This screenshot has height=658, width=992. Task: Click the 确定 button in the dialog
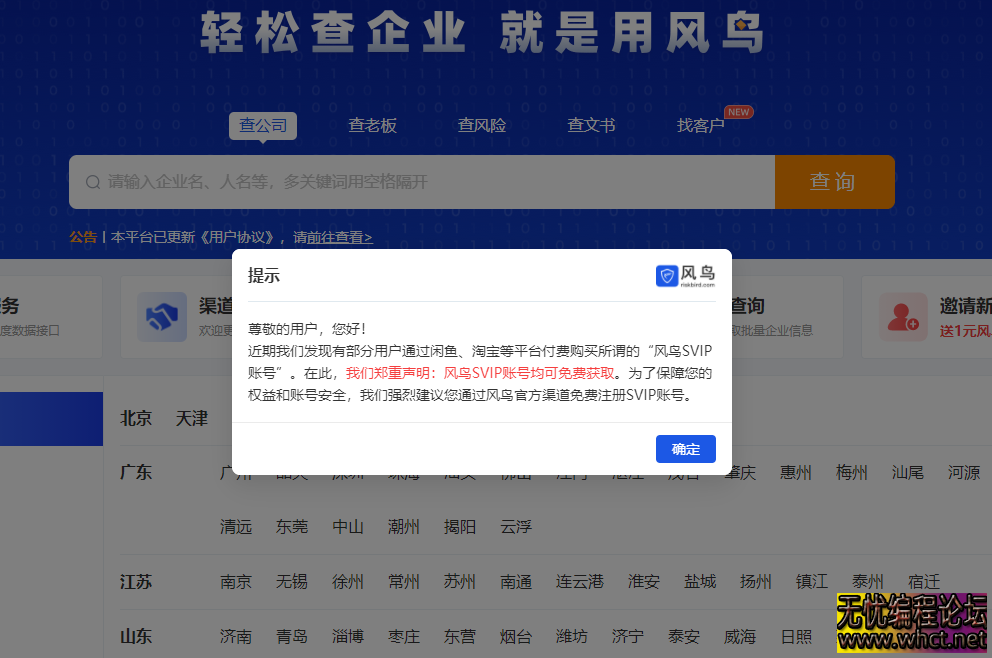tap(686, 449)
